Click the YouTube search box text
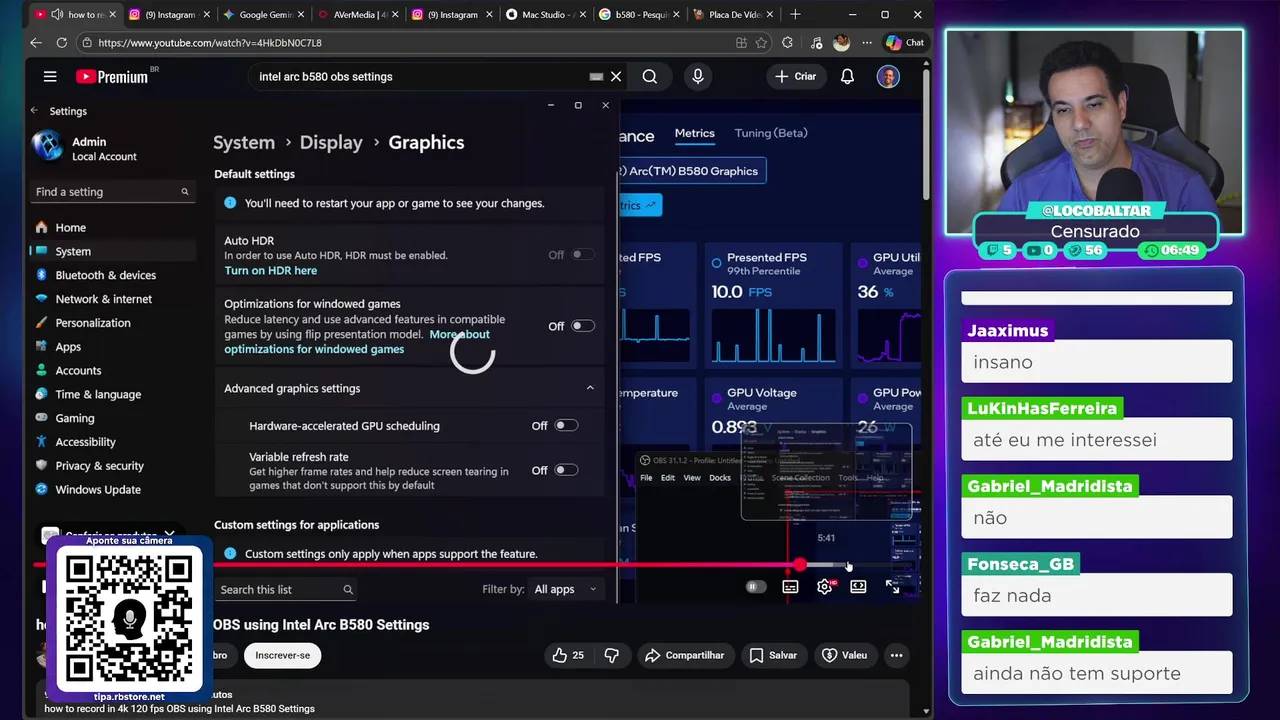Screen dimensions: 1280x720 coord(326,76)
